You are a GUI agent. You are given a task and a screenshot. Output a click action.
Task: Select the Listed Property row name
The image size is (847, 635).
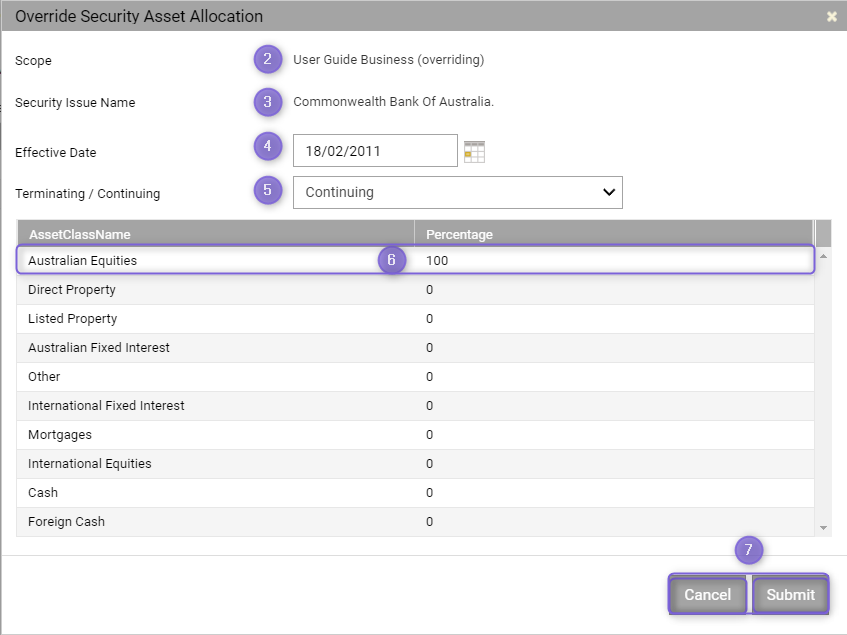pyautogui.click(x=72, y=319)
